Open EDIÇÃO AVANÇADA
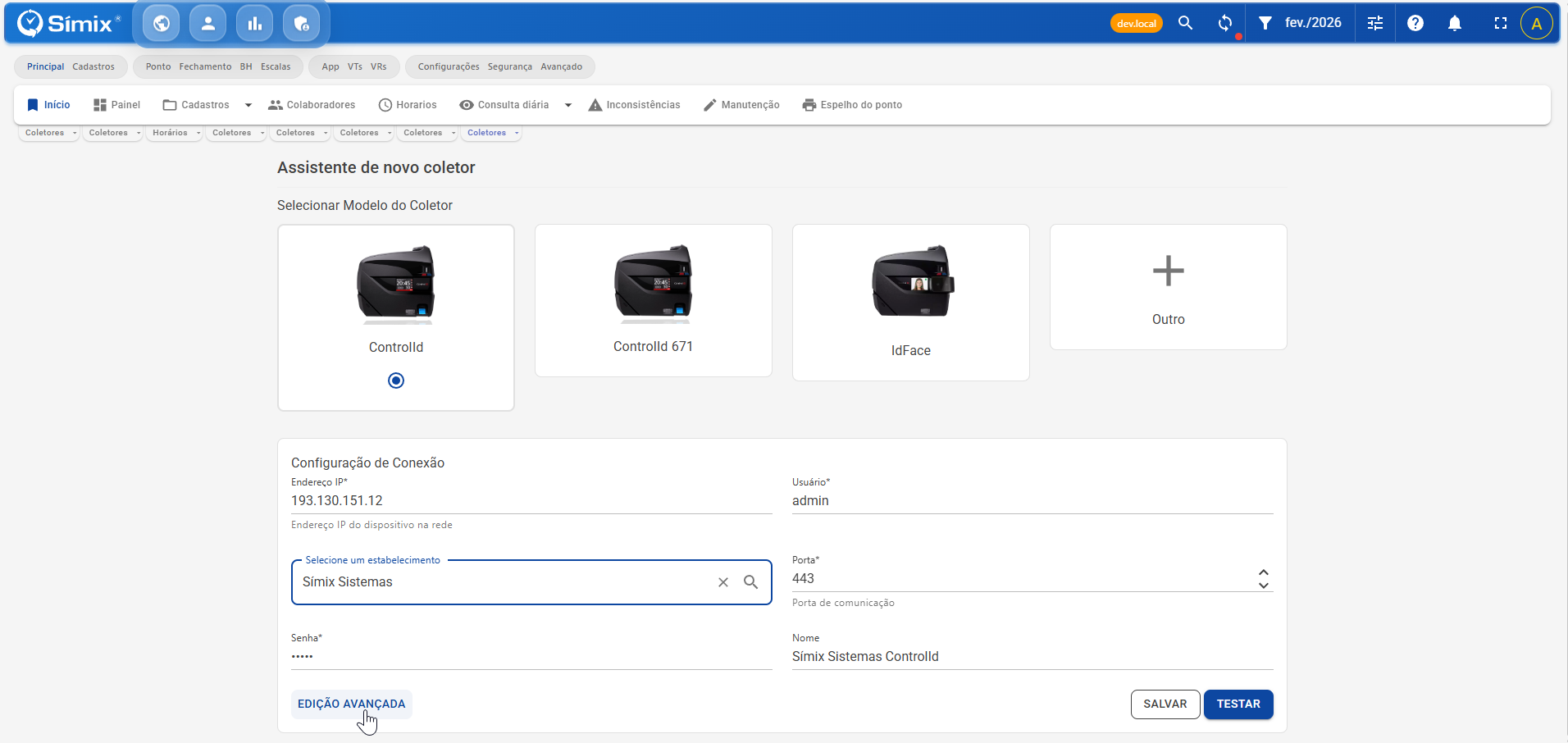Screen dimensions: 1568x743 pyautogui.click(x=351, y=704)
